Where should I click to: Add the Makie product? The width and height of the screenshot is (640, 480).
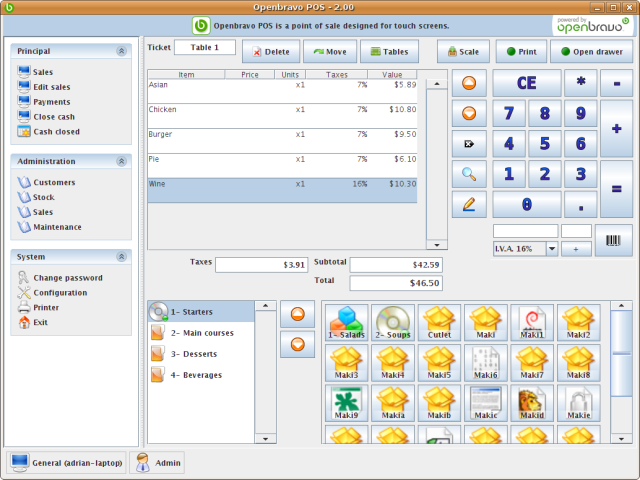[x=579, y=403]
